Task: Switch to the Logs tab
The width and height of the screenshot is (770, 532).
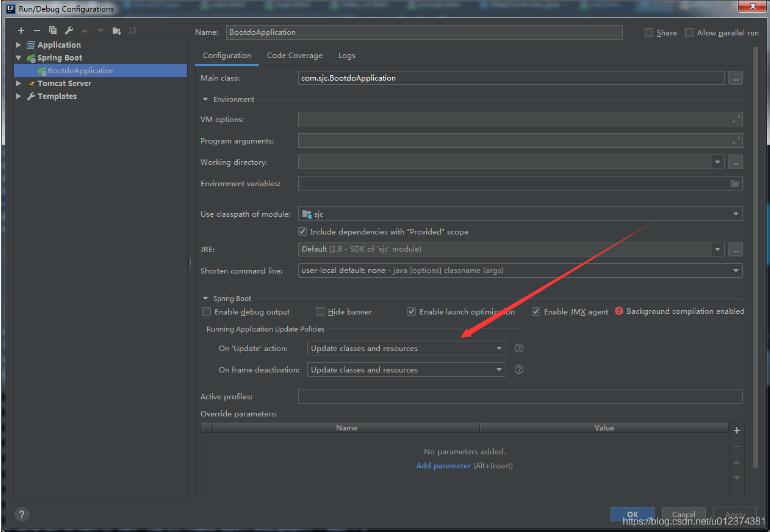Action: click(347, 56)
